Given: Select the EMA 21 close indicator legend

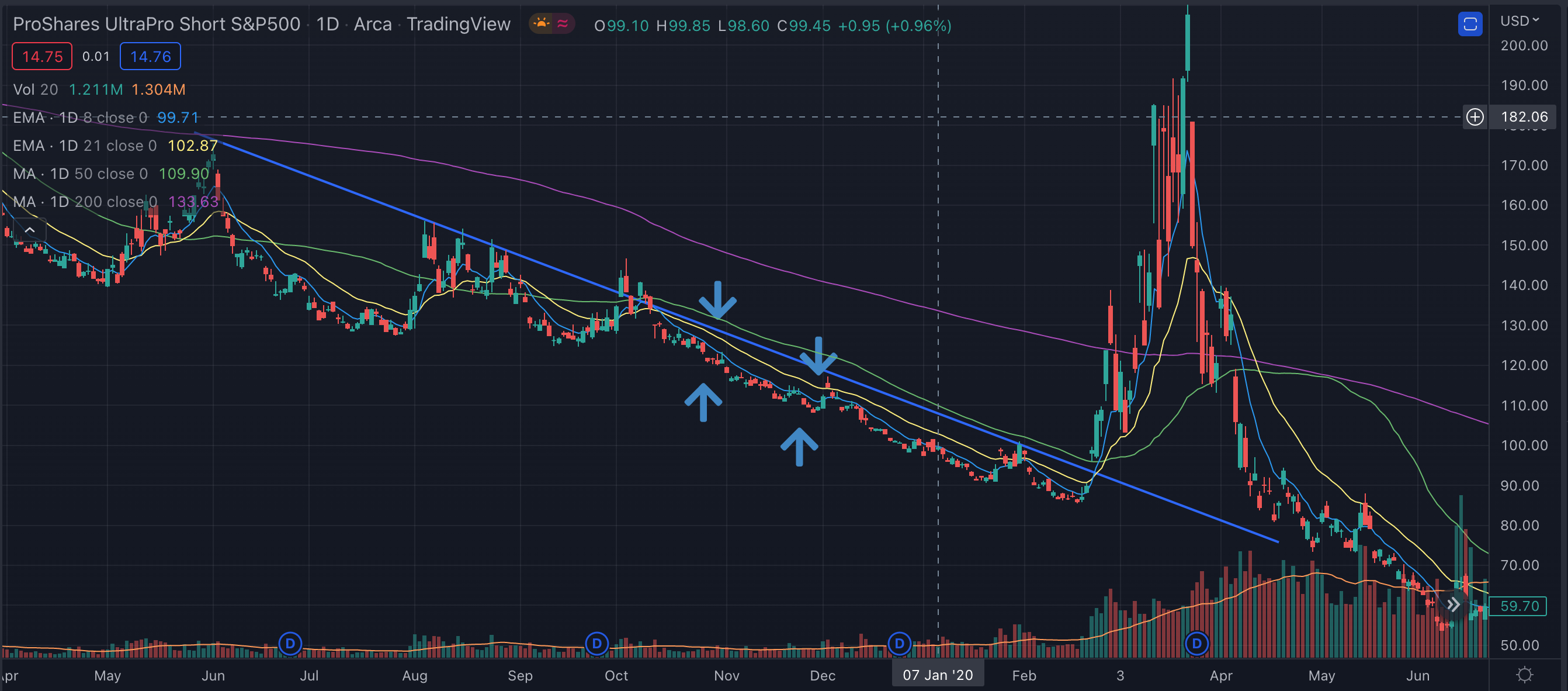Looking at the screenshot, I should [x=85, y=146].
